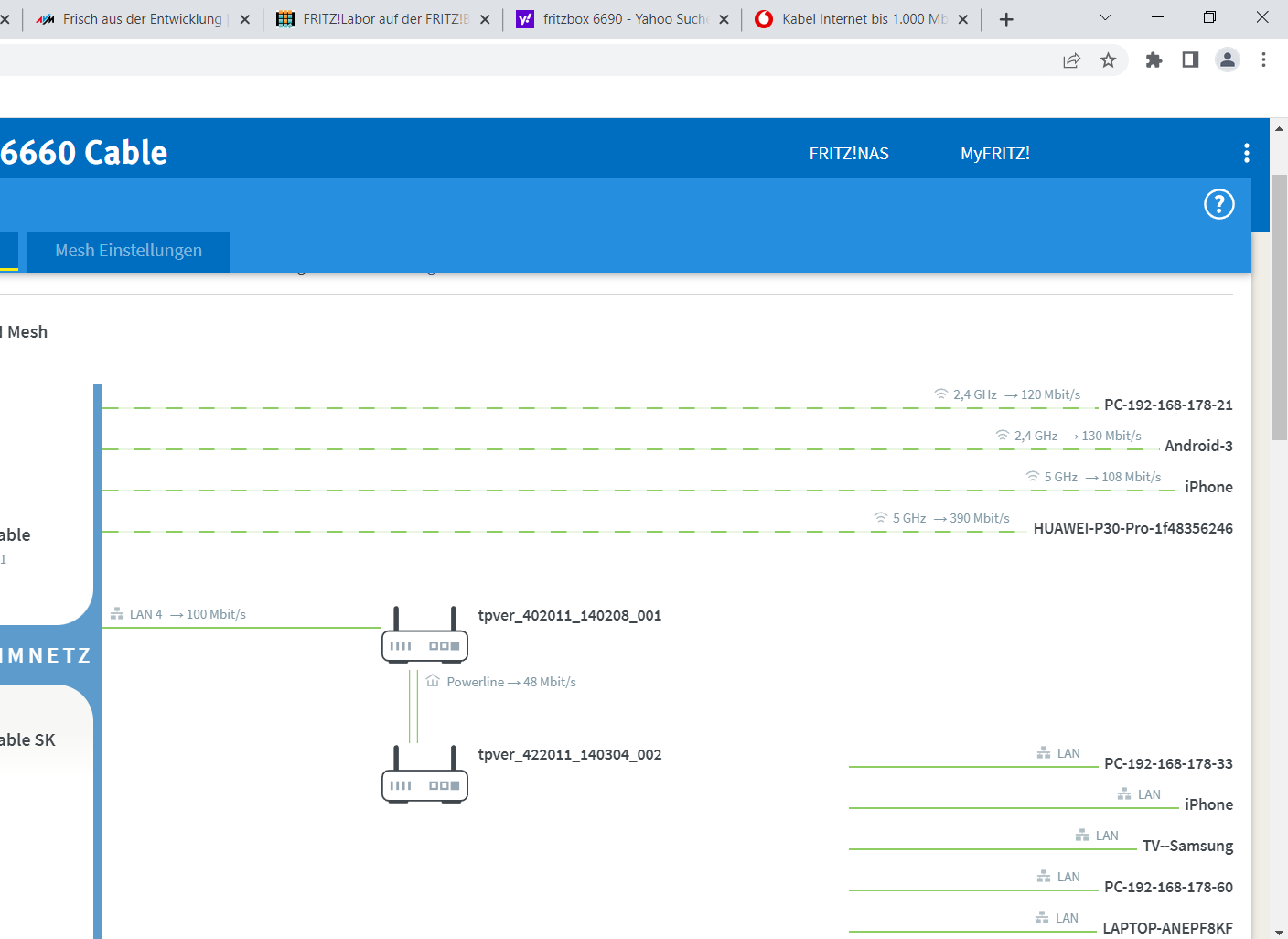Click the tpver_402011_140208_001 router icon
The height and width of the screenshot is (939, 1288).
tap(424, 634)
